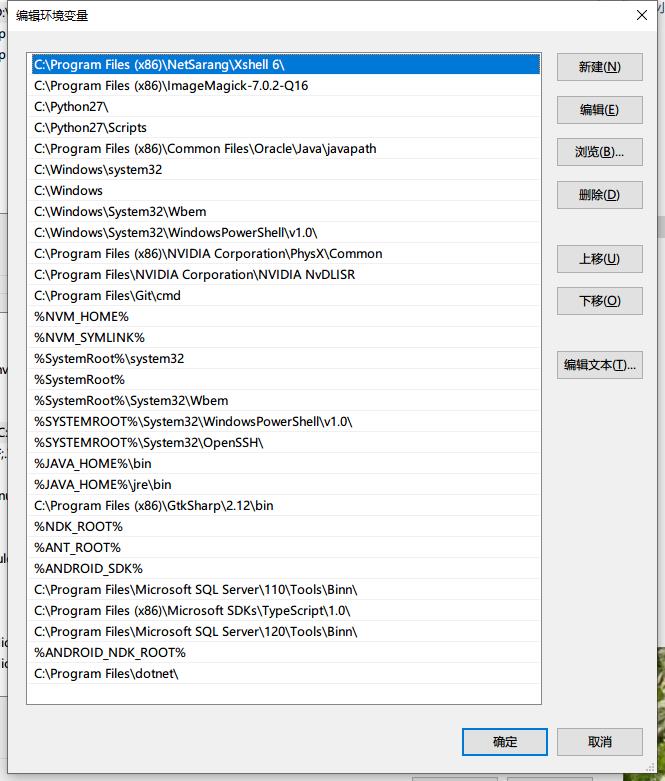
Task: Select the NVIDIA NvDLISR entry
Action: tap(285, 274)
